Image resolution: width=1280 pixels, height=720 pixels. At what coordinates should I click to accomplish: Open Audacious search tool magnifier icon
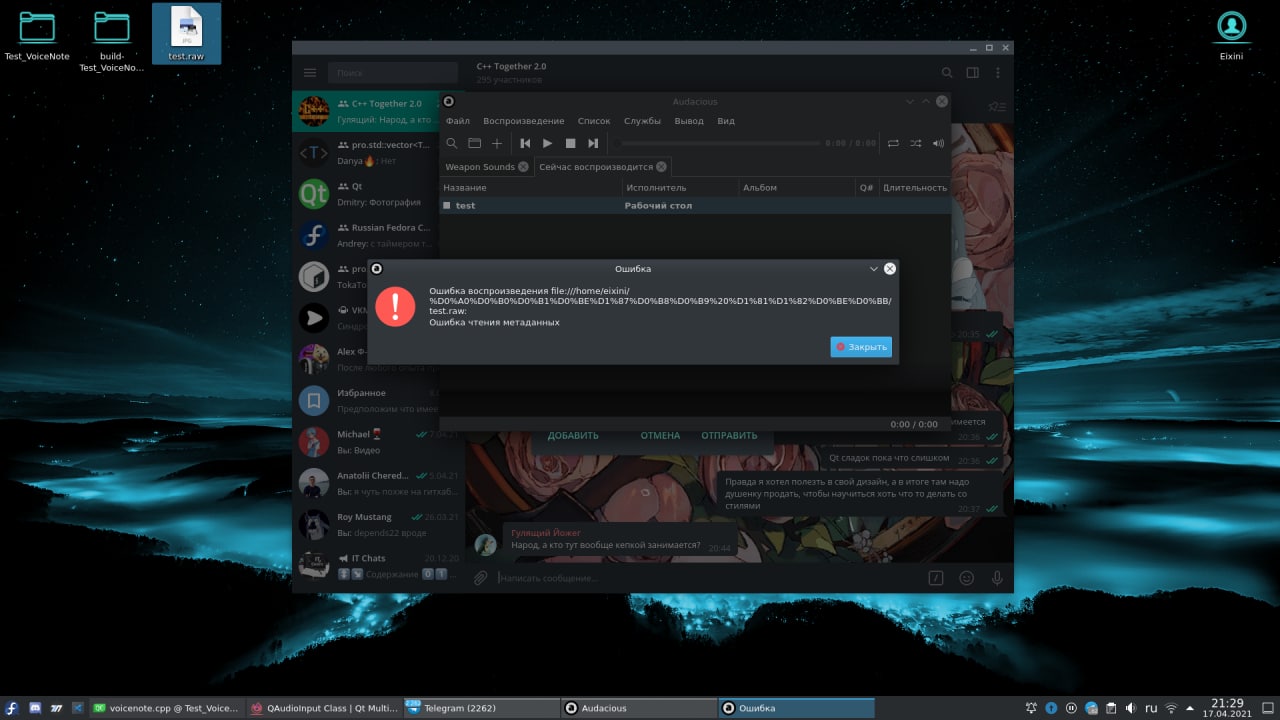click(x=452, y=144)
